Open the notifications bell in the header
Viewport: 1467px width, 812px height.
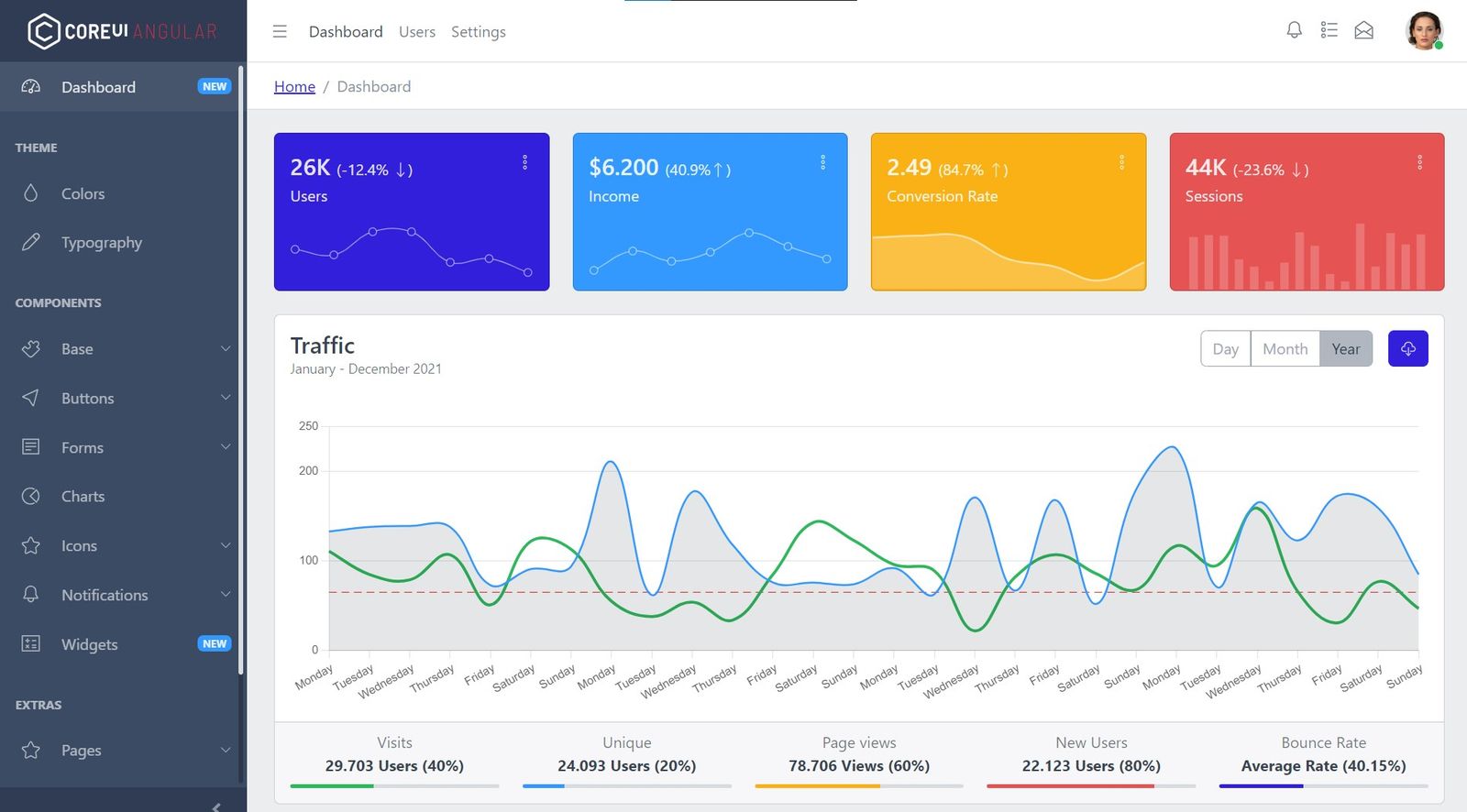[1294, 30]
